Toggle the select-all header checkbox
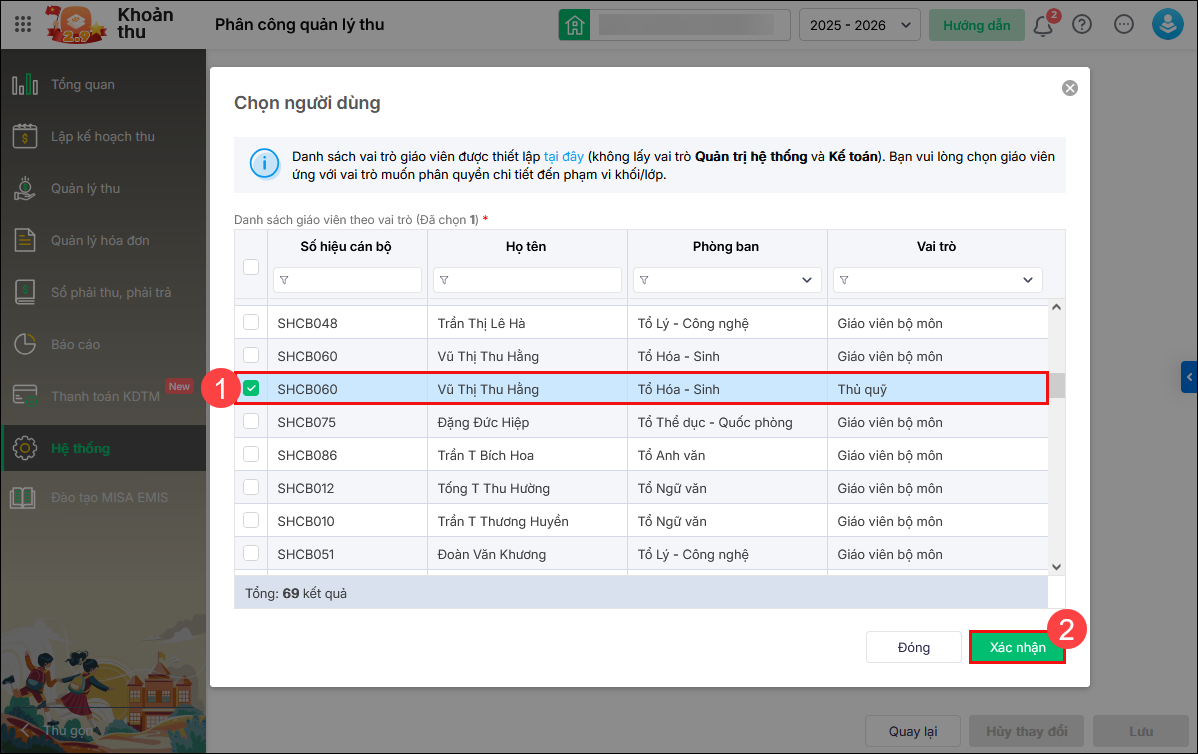The height and width of the screenshot is (754, 1198). coord(251,267)
